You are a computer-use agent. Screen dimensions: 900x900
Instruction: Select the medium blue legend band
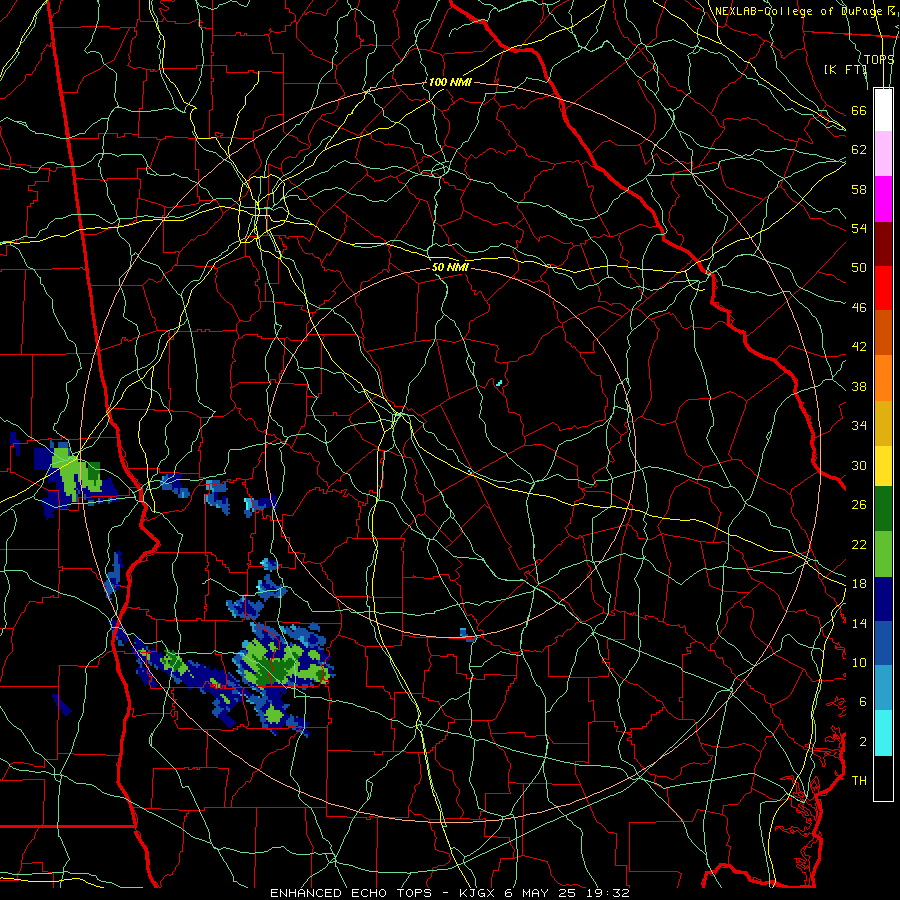883,643
